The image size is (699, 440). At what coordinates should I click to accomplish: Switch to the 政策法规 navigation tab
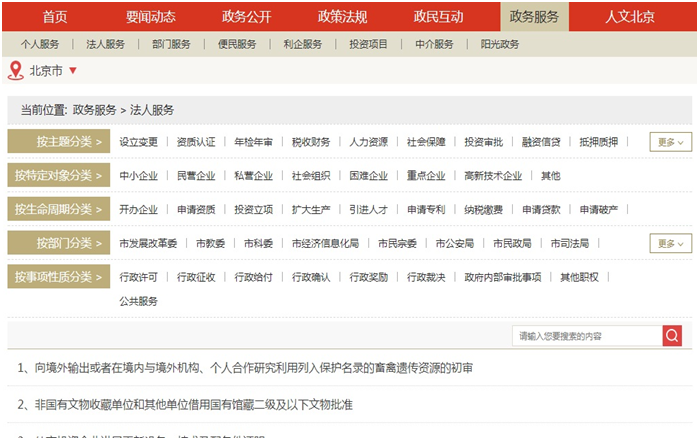pos(342,16)
